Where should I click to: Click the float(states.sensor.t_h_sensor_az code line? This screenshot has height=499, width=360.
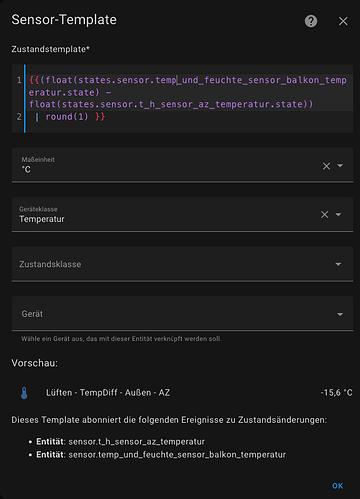click(171, 104)
